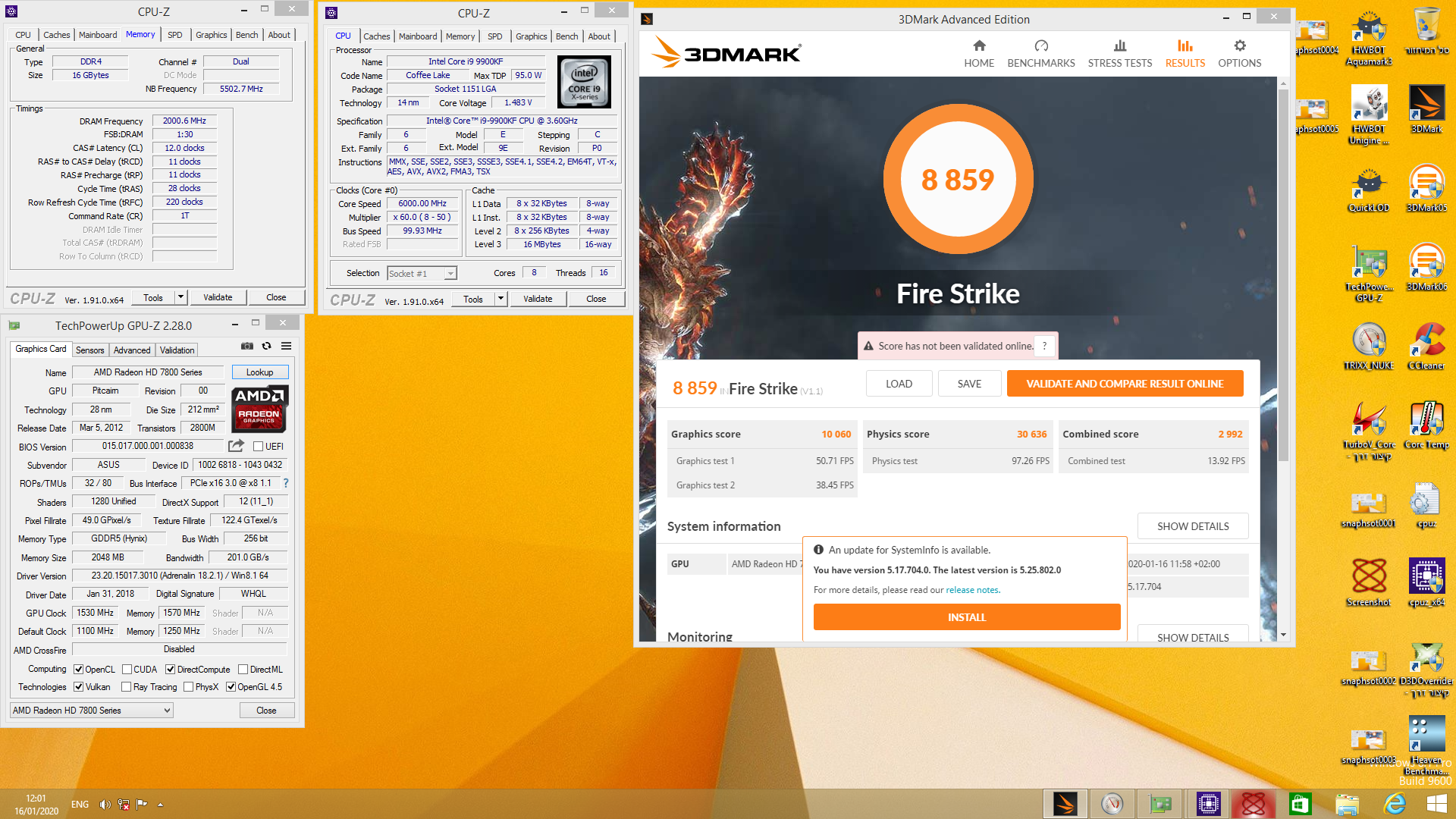Click SHOW DETAILS next to System information
Viewport: 1456px width, 819px height.
1193,526
